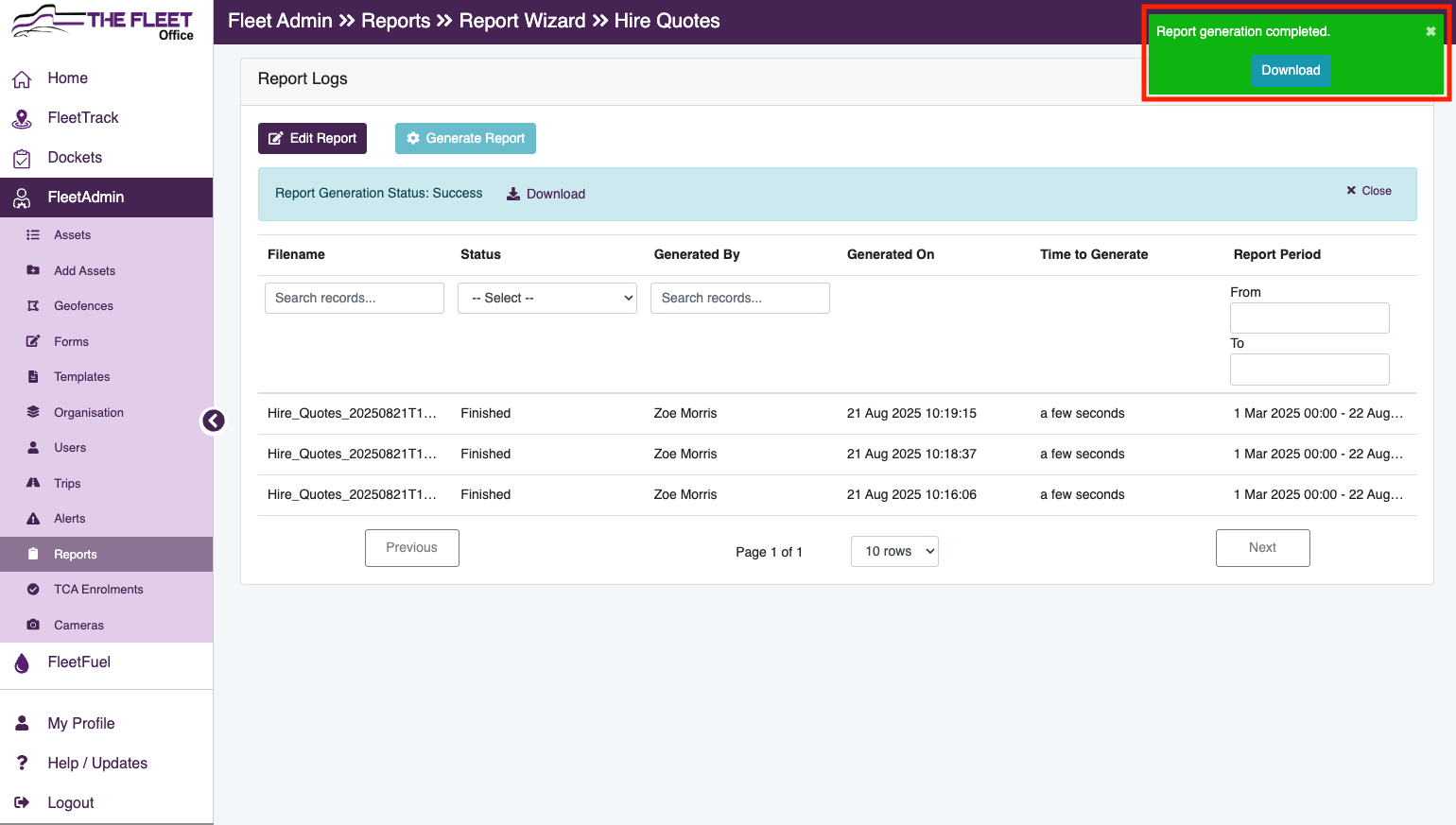Click the Home house icon in sidebar
1456x825 pixels.
click(22, 79)
